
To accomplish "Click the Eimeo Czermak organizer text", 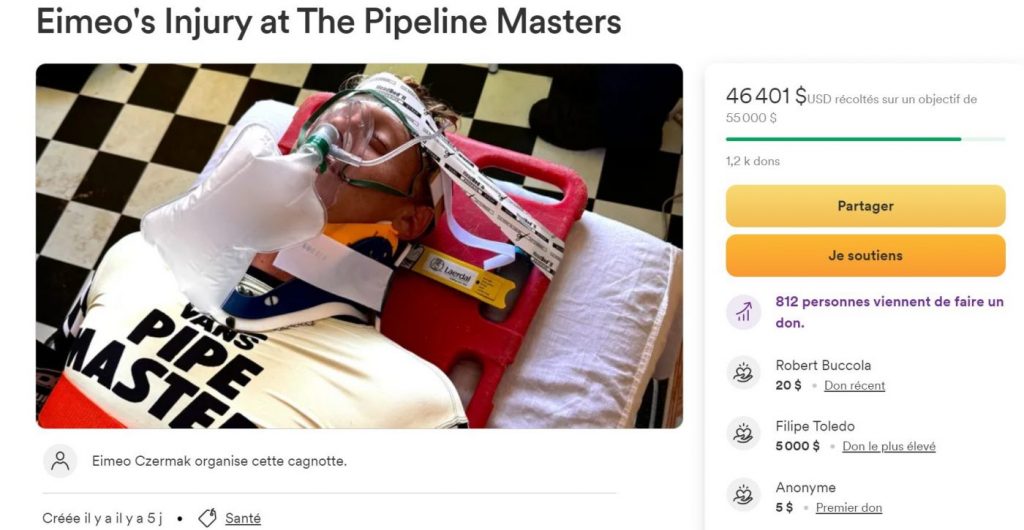I will tap(219, 461).
